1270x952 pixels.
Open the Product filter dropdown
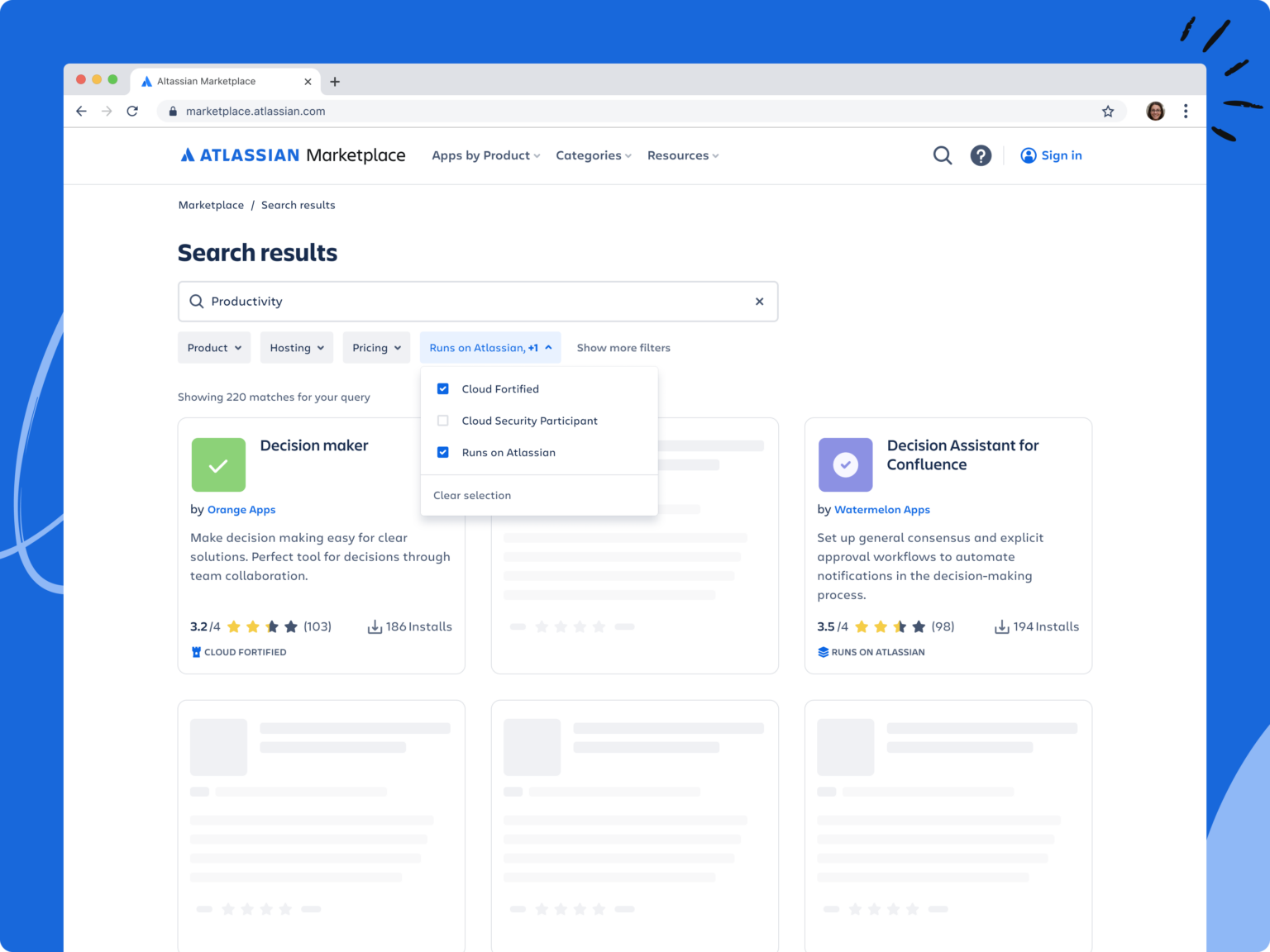(213, 347)
